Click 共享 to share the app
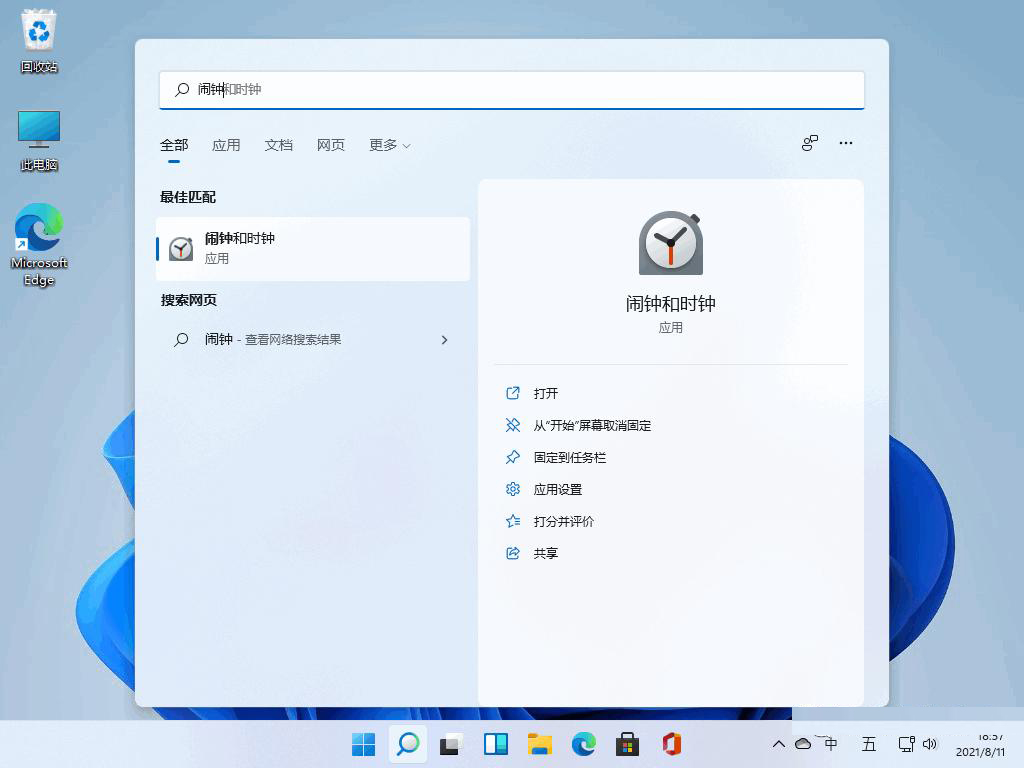Screen dimensions: 1024x768 click(532, 553)
